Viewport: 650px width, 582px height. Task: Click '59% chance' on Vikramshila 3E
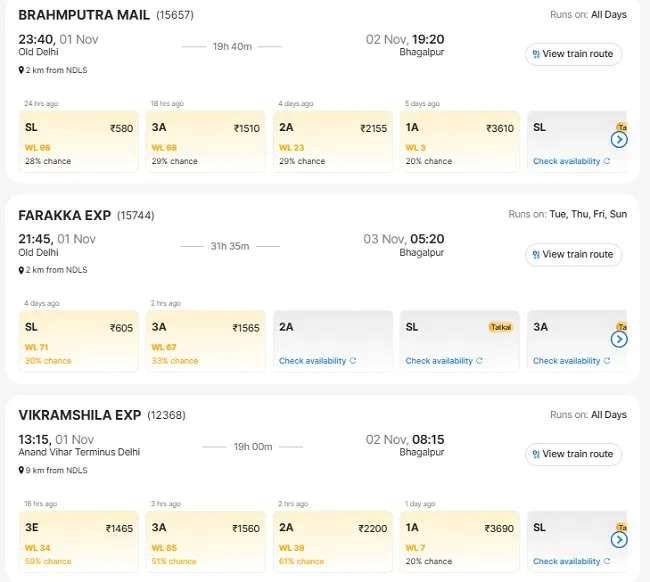pyautogui.click(x=48, y=561)
